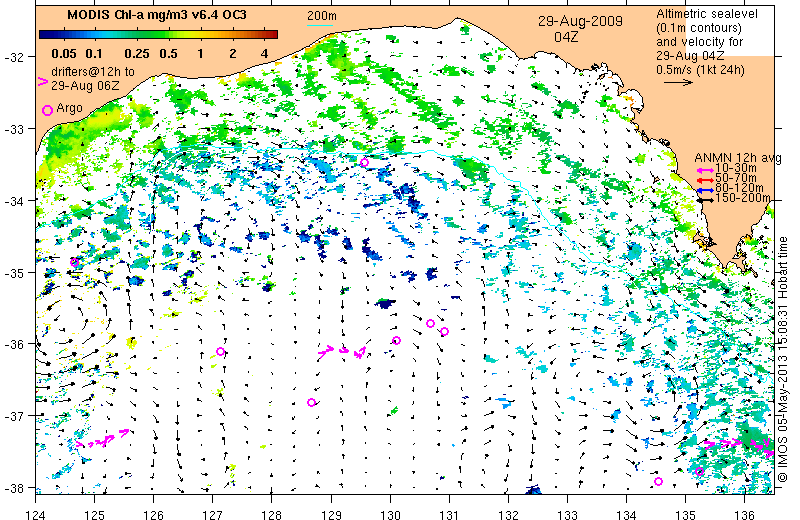Select the Argo float near 134.5E 37.9S
The image size is (800, 520).
[658, 482]
